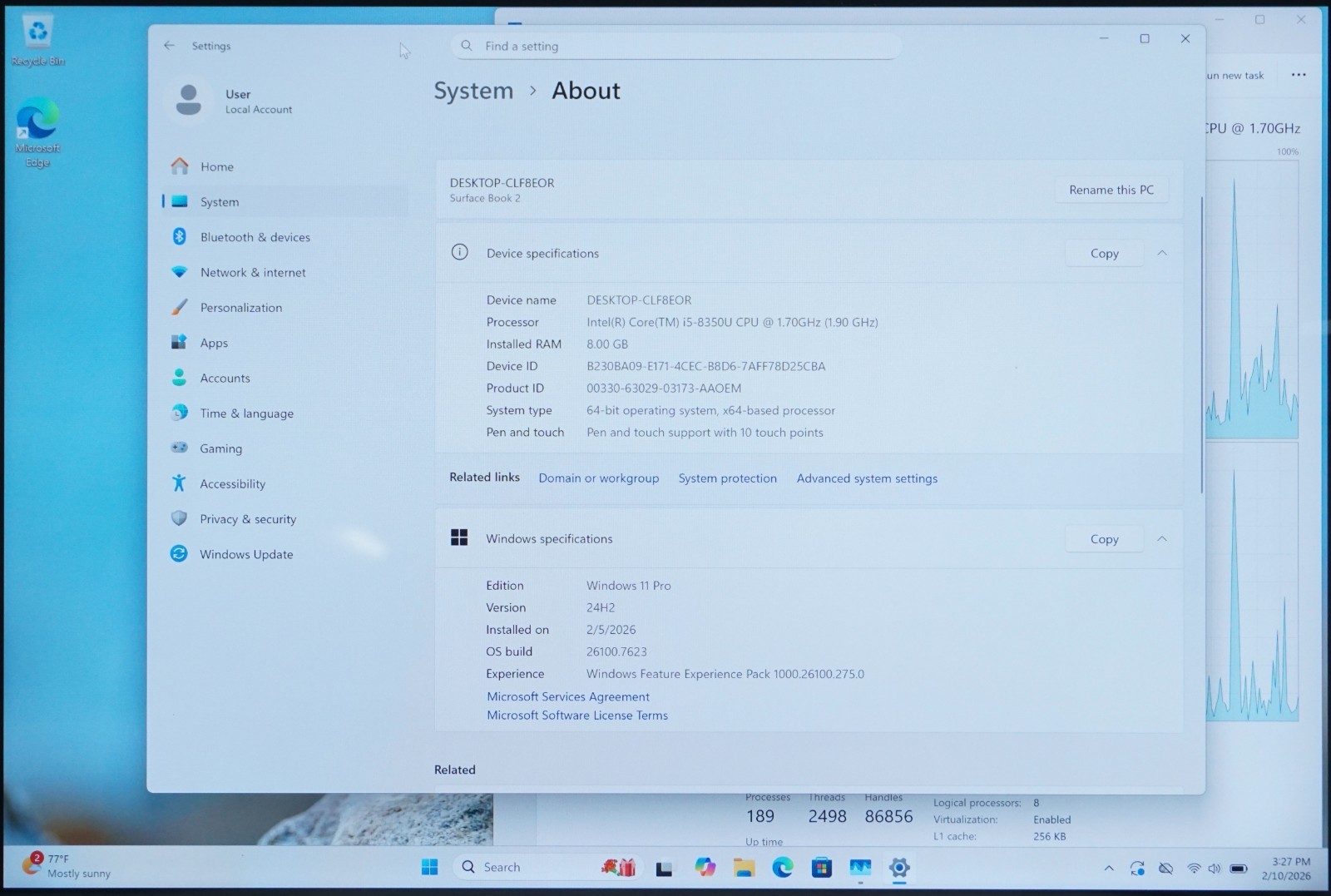Open the Microsoft Edge desktop shortcut
The width and height of the screenshot is (1331, 896).
(37, 132)
